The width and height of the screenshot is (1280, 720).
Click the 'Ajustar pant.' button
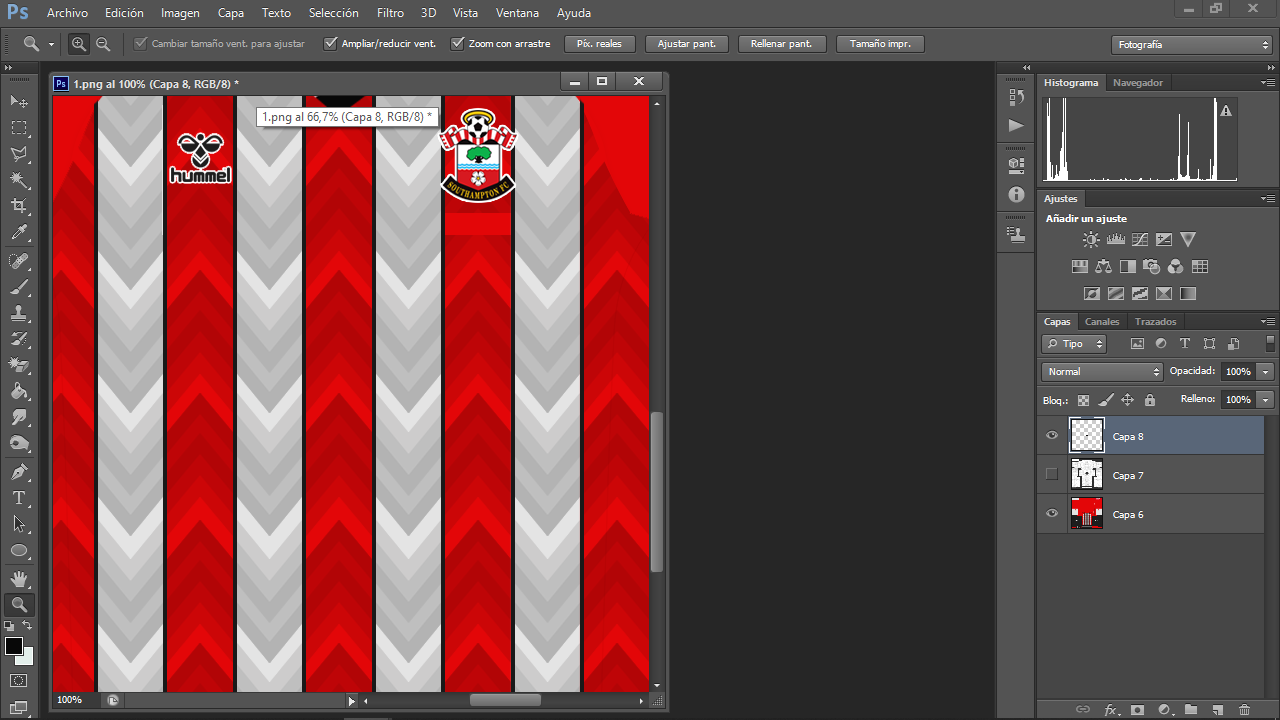click(x=686, y=44)
